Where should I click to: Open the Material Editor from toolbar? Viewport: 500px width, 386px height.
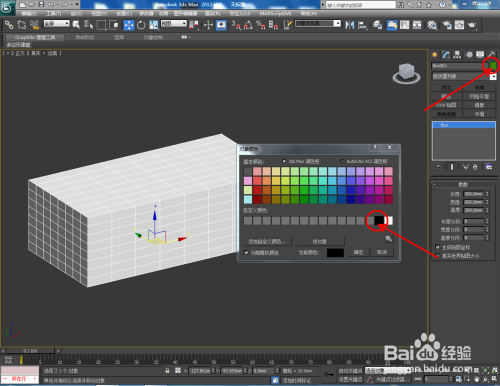click(x=432, y=25)
